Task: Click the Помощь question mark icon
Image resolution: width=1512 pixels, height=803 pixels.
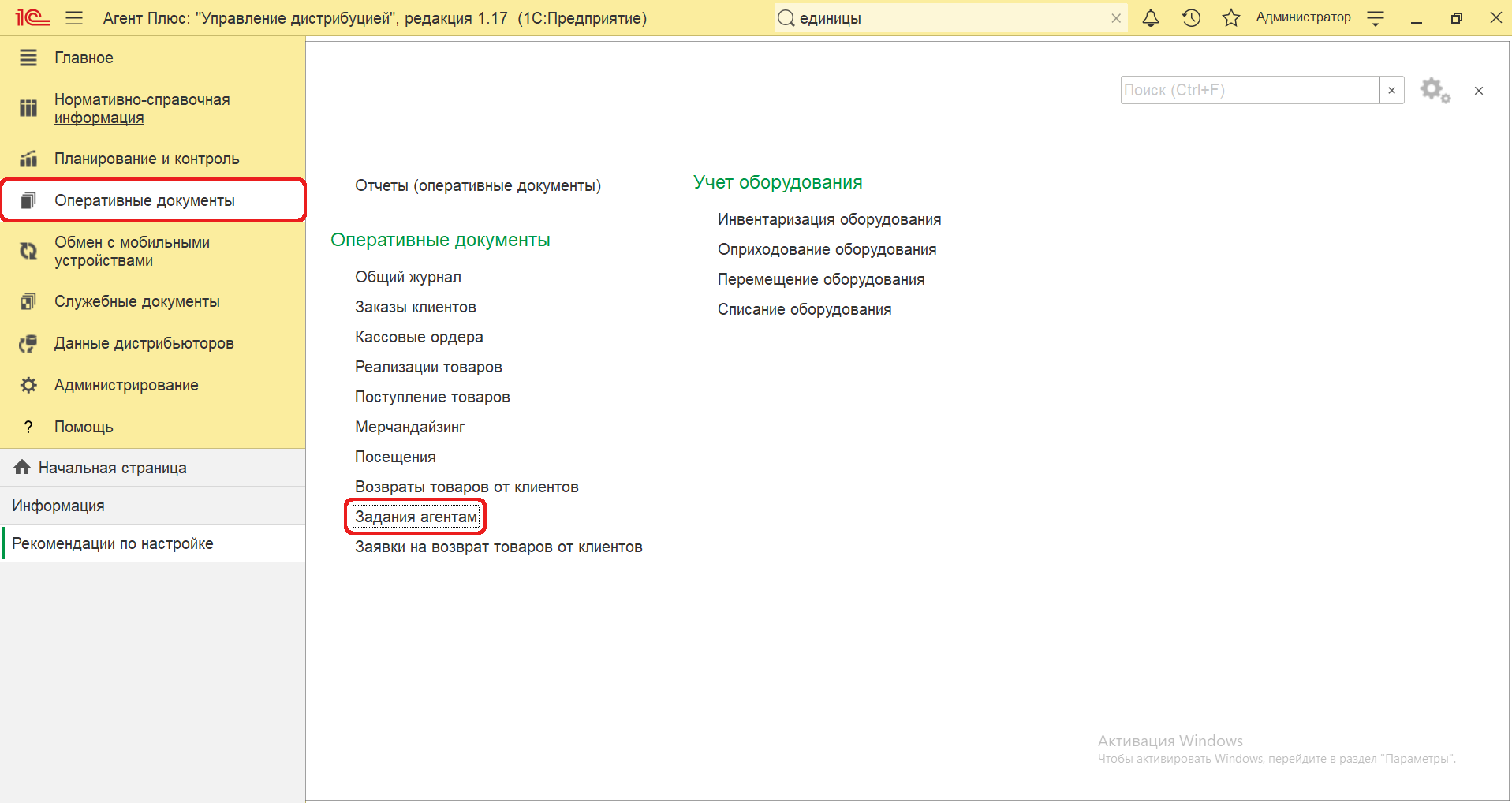Action: 28,427
